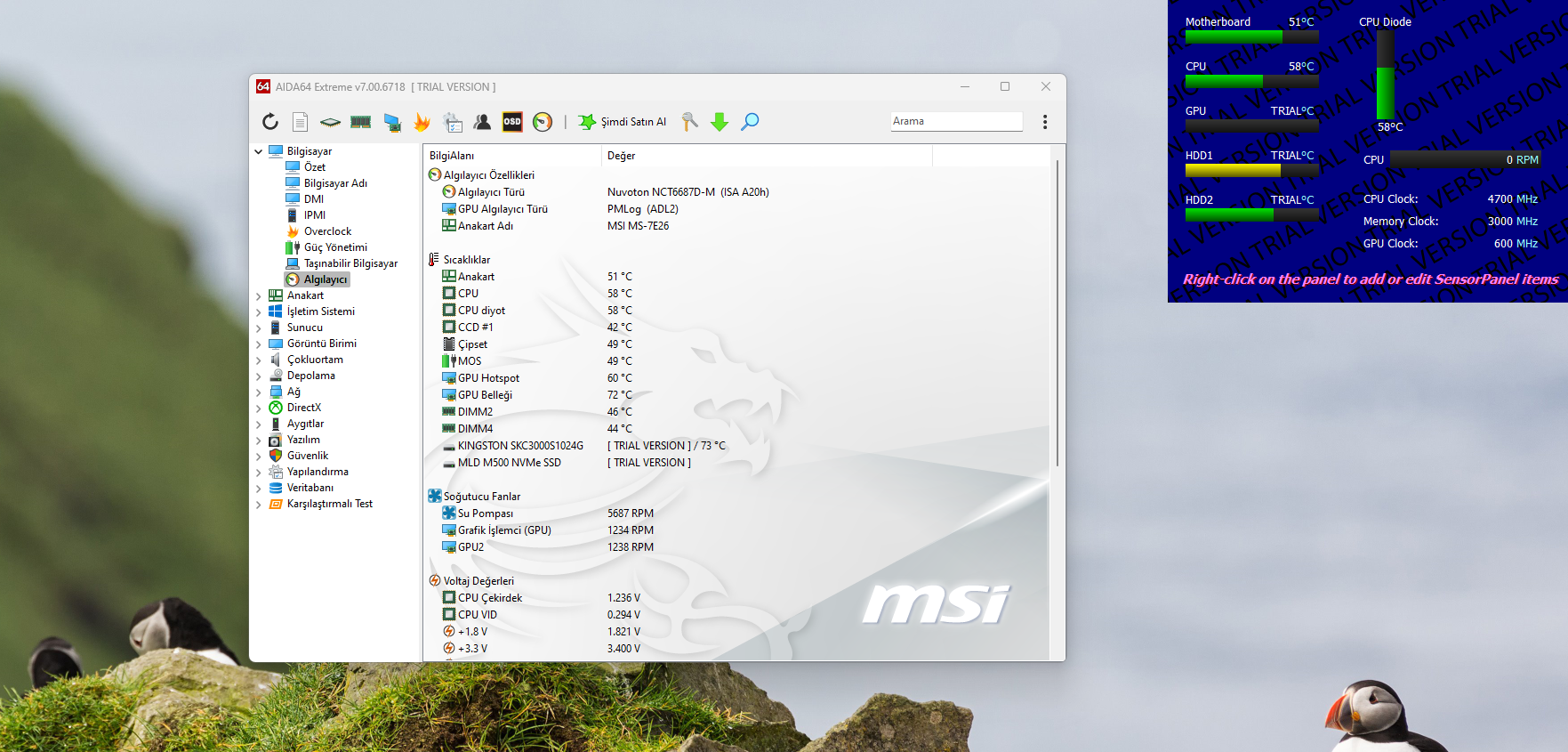1568x752 pixels.
Task: Expand the Çokluortam tree node
Action: click(259, 360)
